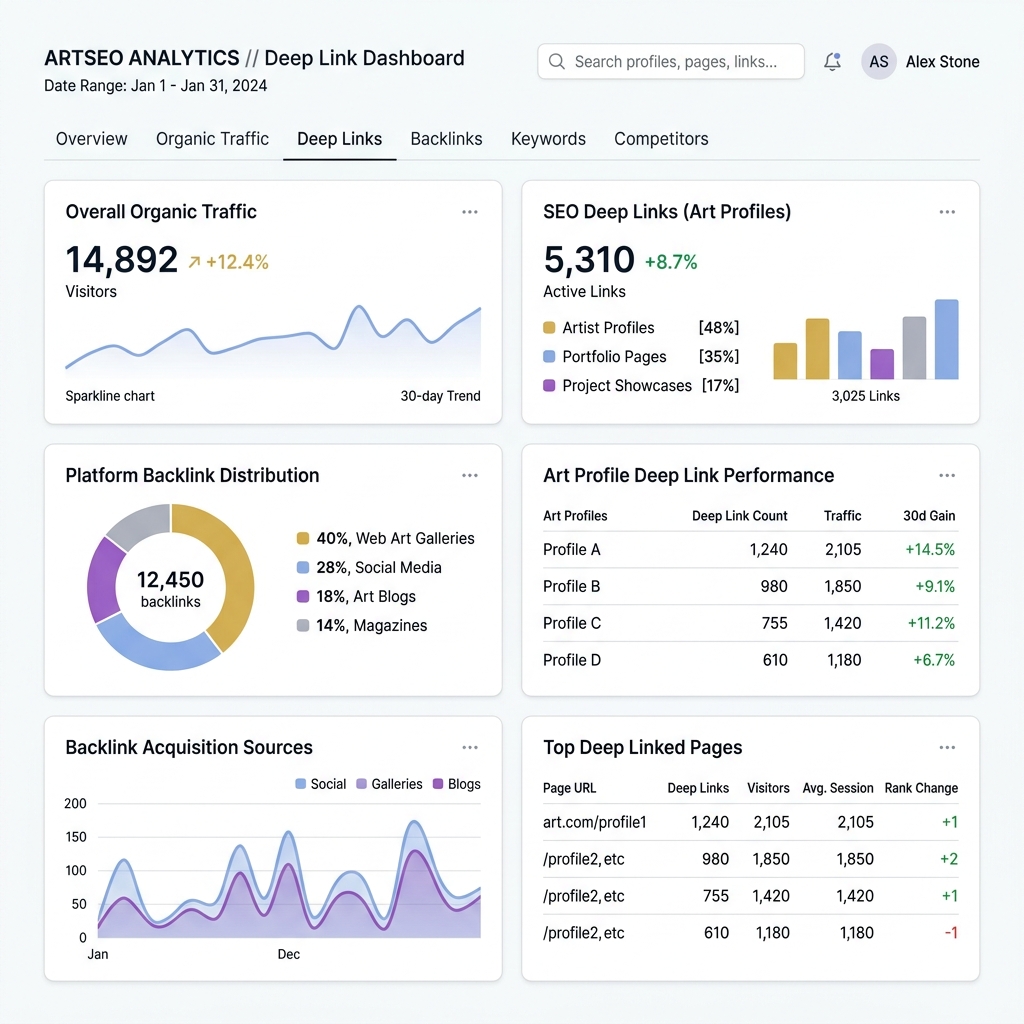Open the /profile2, etc link with 755 deep links

pos(583,896)
